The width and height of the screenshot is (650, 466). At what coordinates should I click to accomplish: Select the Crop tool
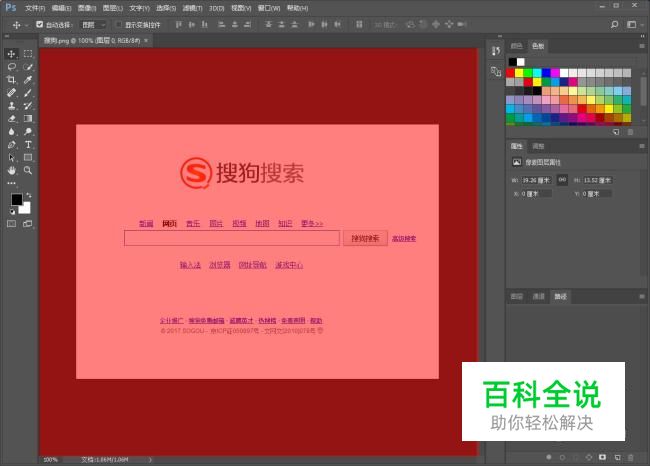tap(11, 80)
